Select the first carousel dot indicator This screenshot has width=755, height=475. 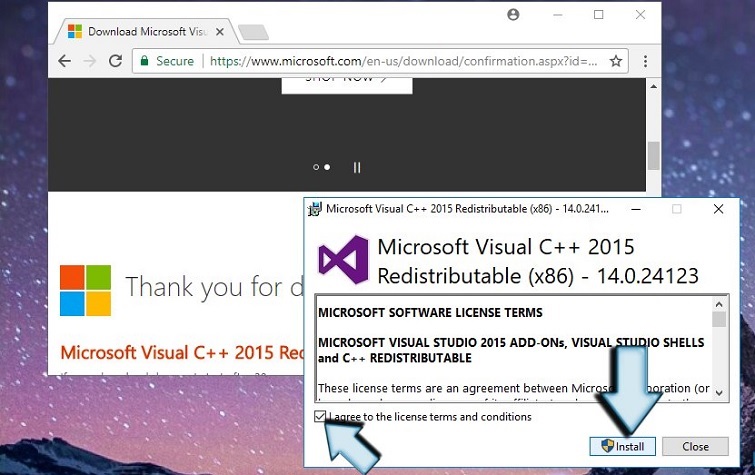(x=316, y=167)
